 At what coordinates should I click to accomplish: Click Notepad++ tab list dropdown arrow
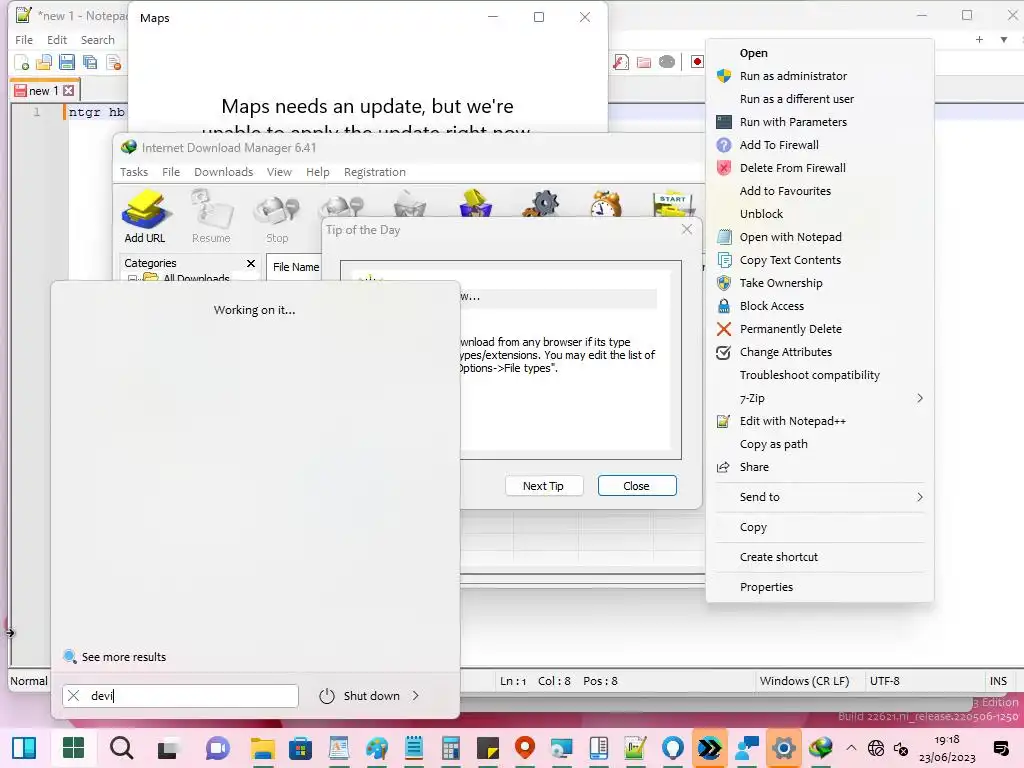(1004, 40)
